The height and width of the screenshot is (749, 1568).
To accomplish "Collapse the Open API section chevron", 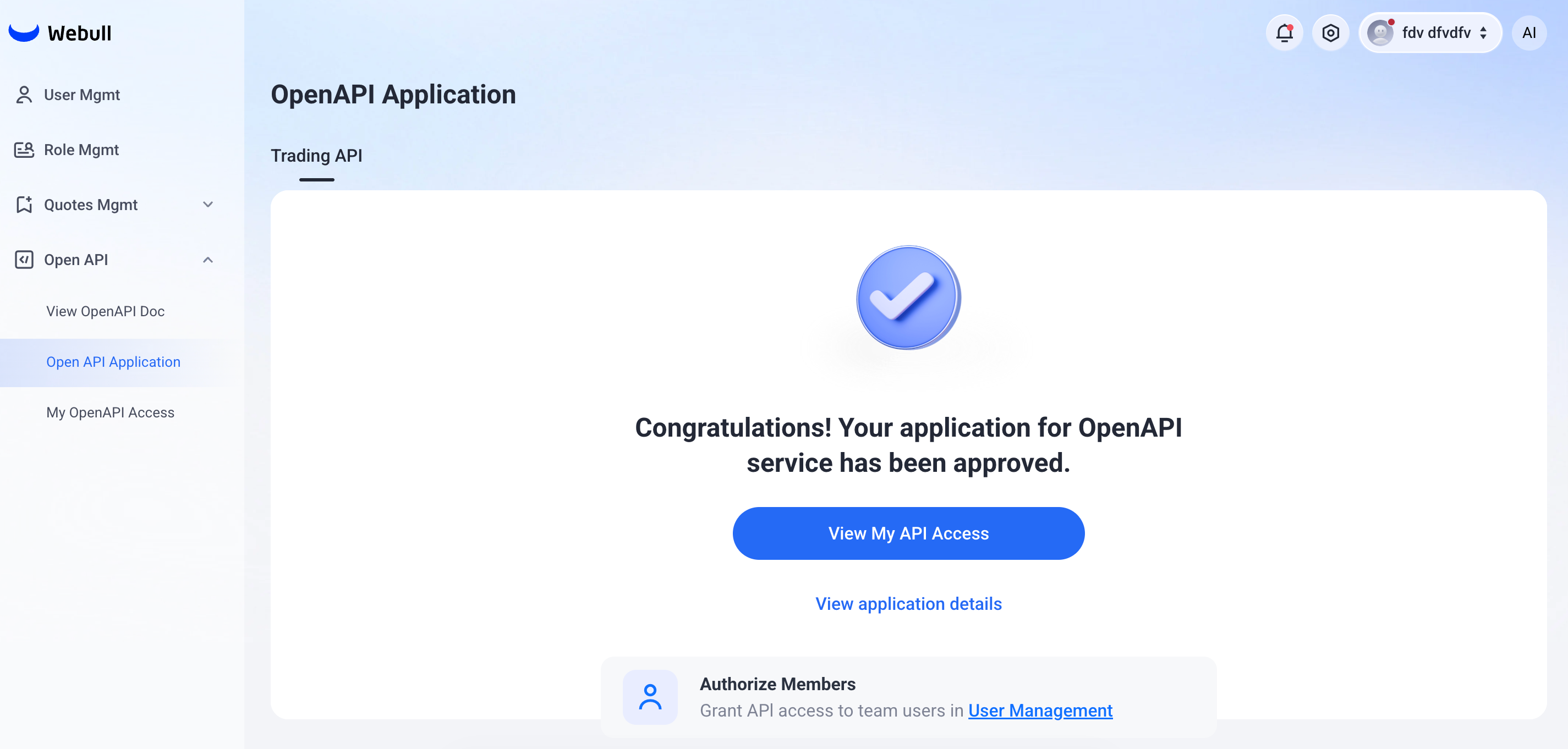I will (207, 260).
